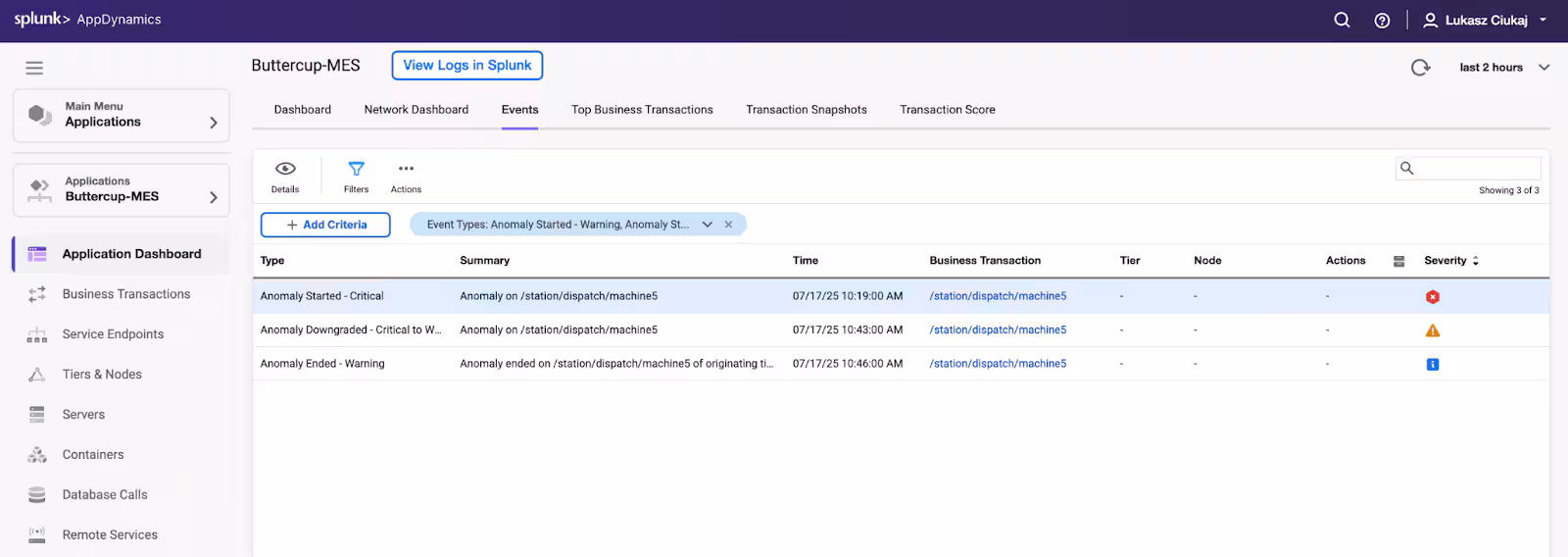Open Business Transactions in the sidebar
The height and width of the screenshot is (557, 1568).
pos(125,294)
